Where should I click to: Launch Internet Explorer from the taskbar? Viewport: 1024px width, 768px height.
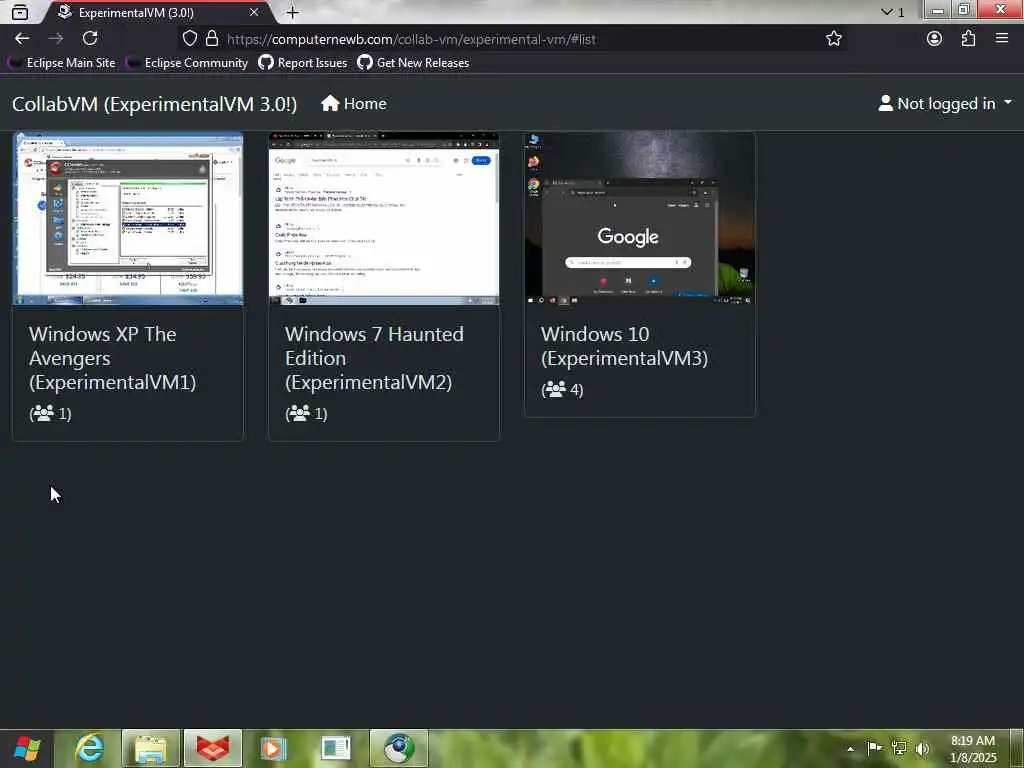pyautogui.click(x=89, y=748)
